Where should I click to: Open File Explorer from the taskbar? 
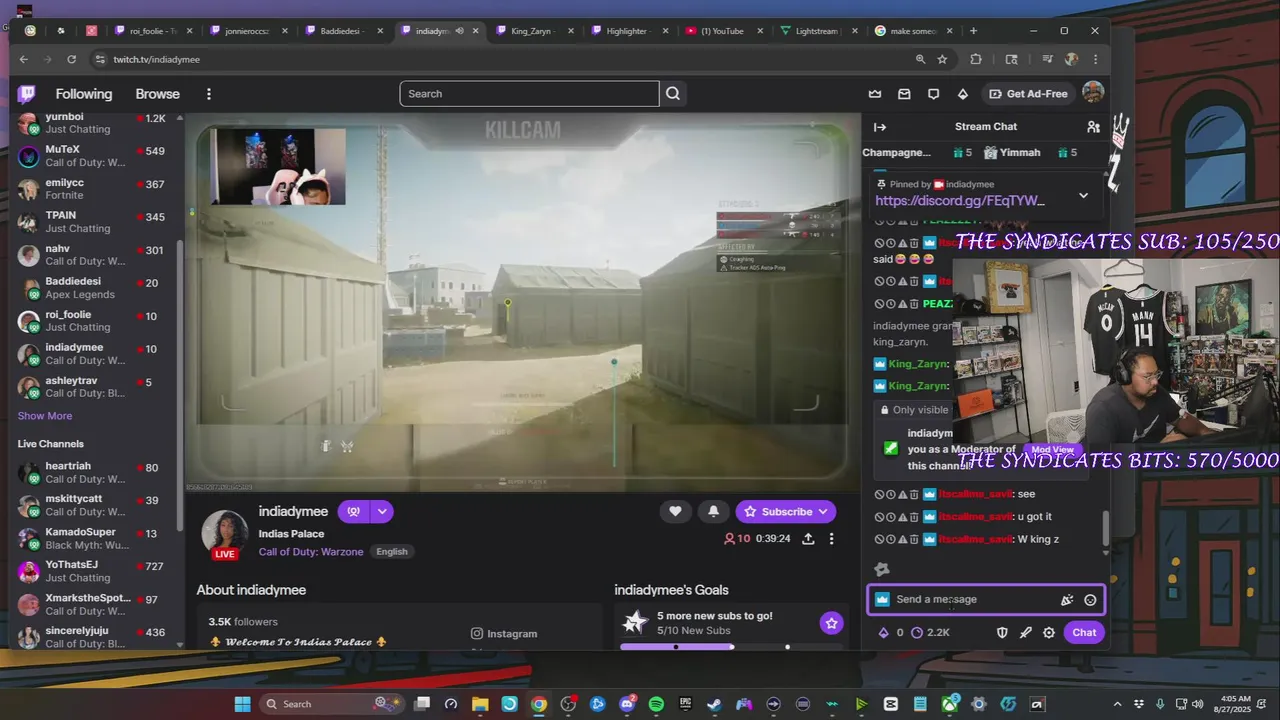tap(480, 704)
